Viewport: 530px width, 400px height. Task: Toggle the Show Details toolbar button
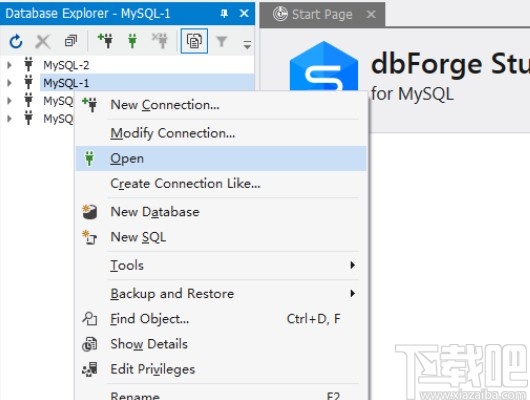[x=194, y=41]
